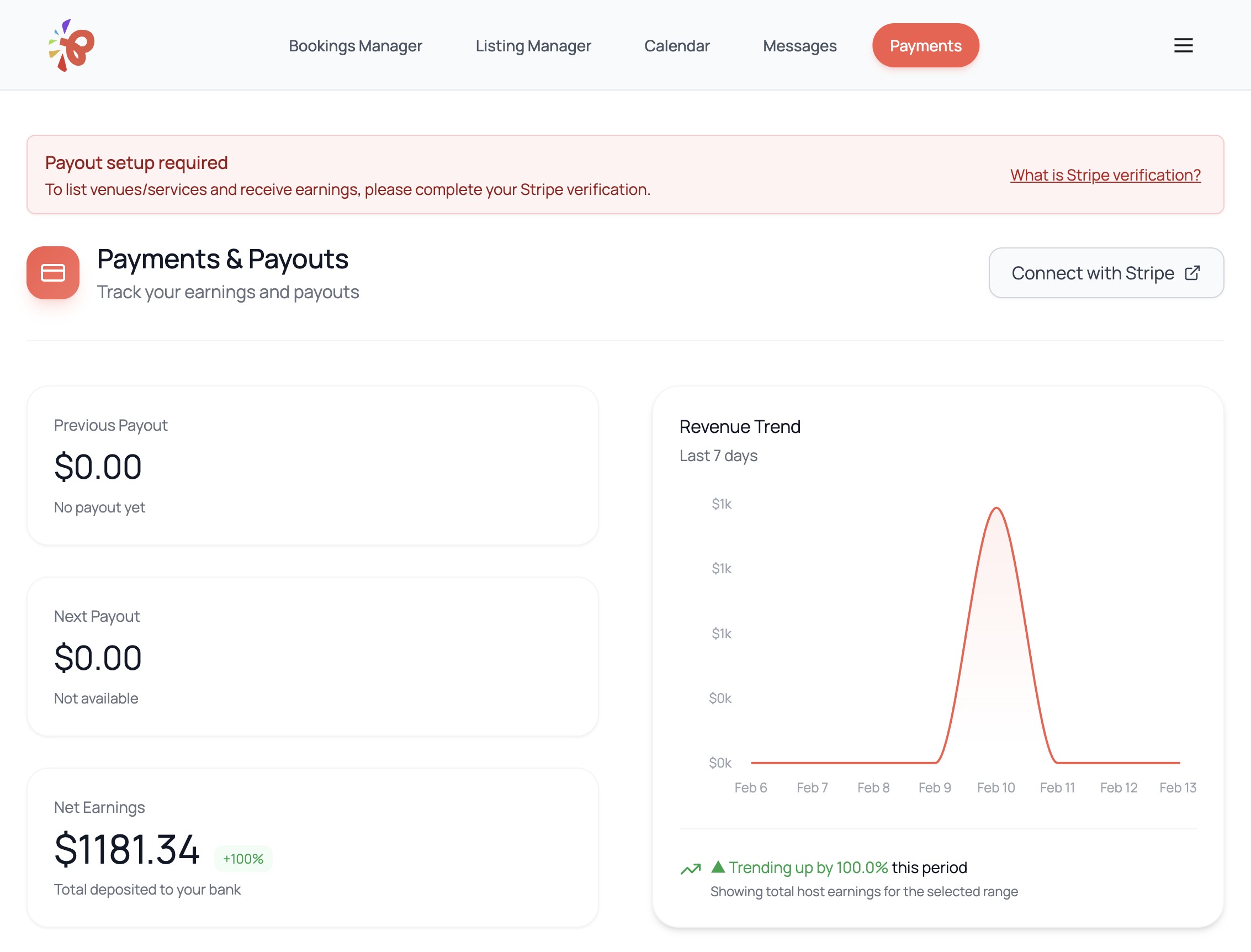The height and width of the screenshot is (952, 1251).
Task: Click the Previous Payout card
Action: point(312,466)
